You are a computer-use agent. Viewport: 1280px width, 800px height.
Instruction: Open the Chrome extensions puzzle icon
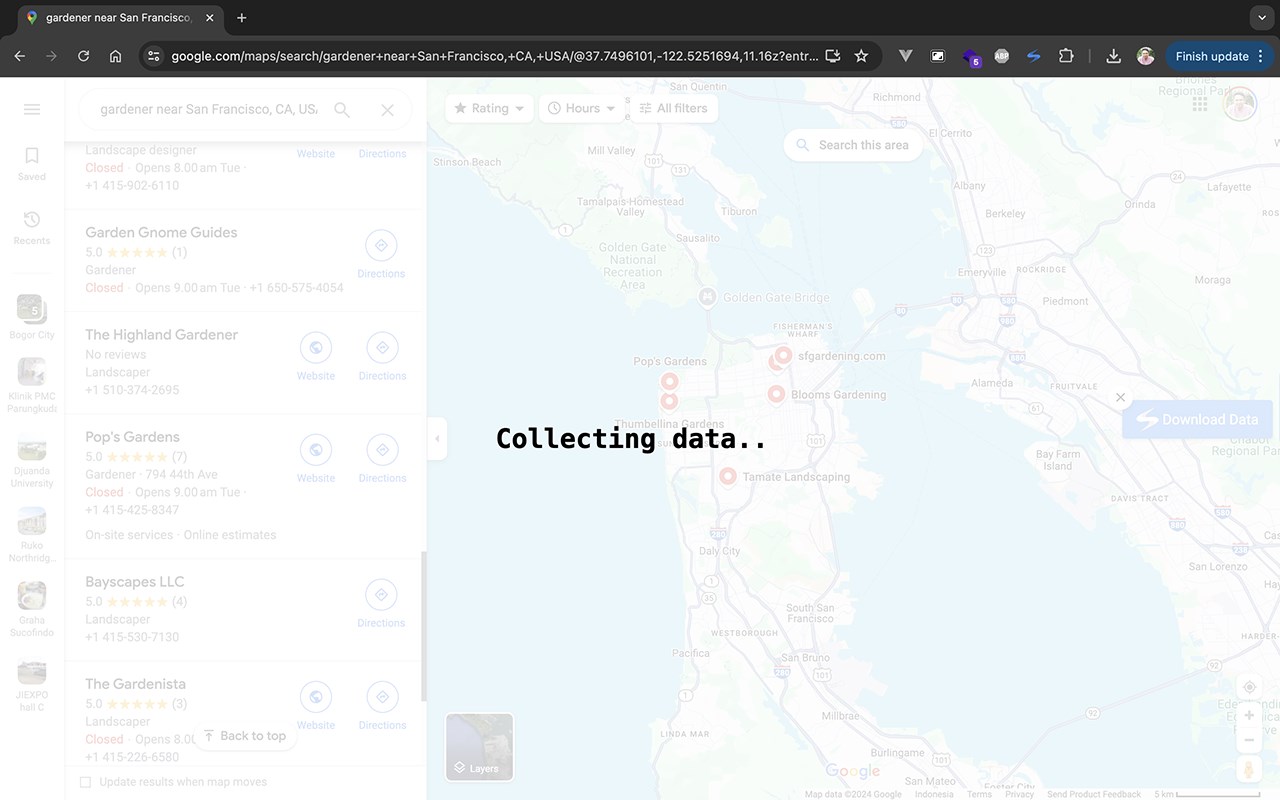point(1066,56)
